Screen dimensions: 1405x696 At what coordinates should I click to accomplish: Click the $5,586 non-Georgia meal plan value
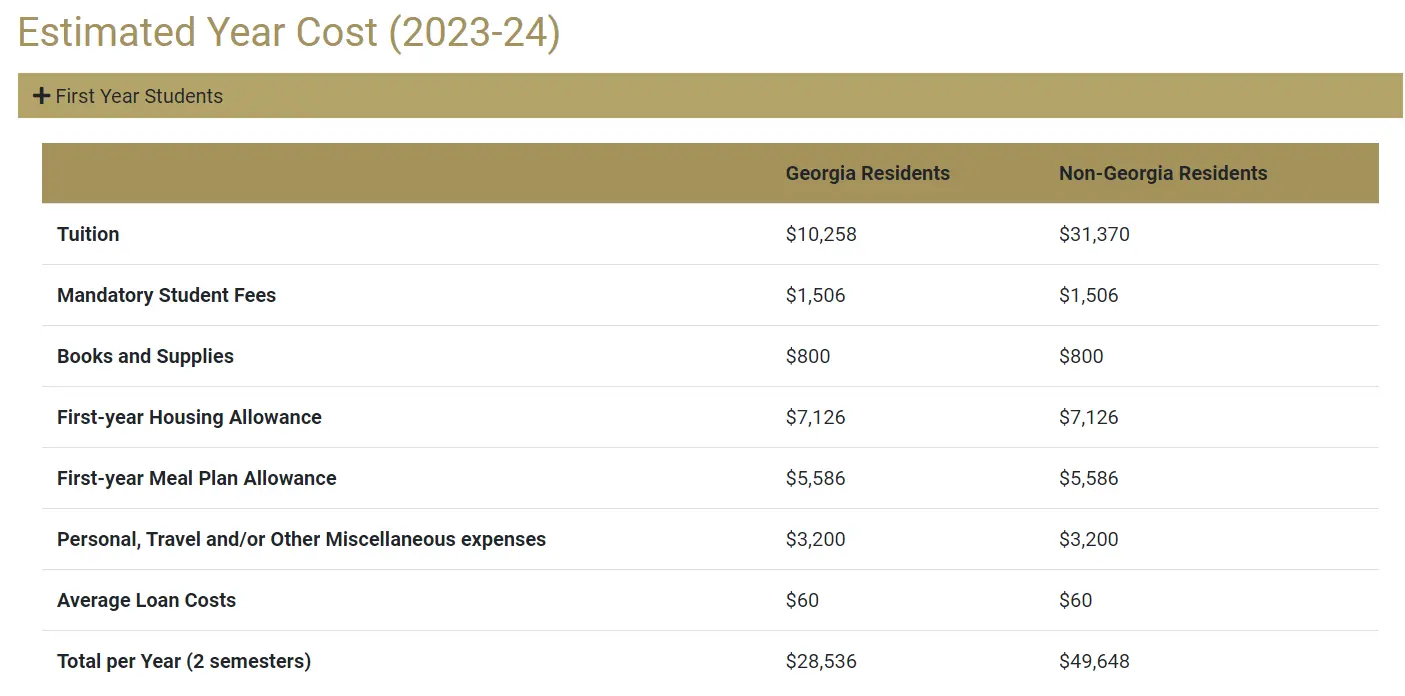[1088, 478]
